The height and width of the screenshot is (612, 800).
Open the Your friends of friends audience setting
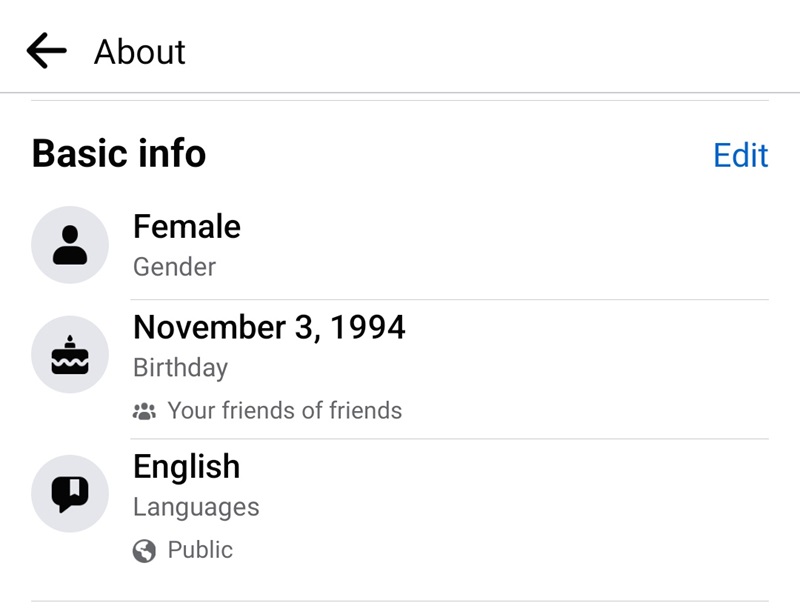(x=284, y=410)
